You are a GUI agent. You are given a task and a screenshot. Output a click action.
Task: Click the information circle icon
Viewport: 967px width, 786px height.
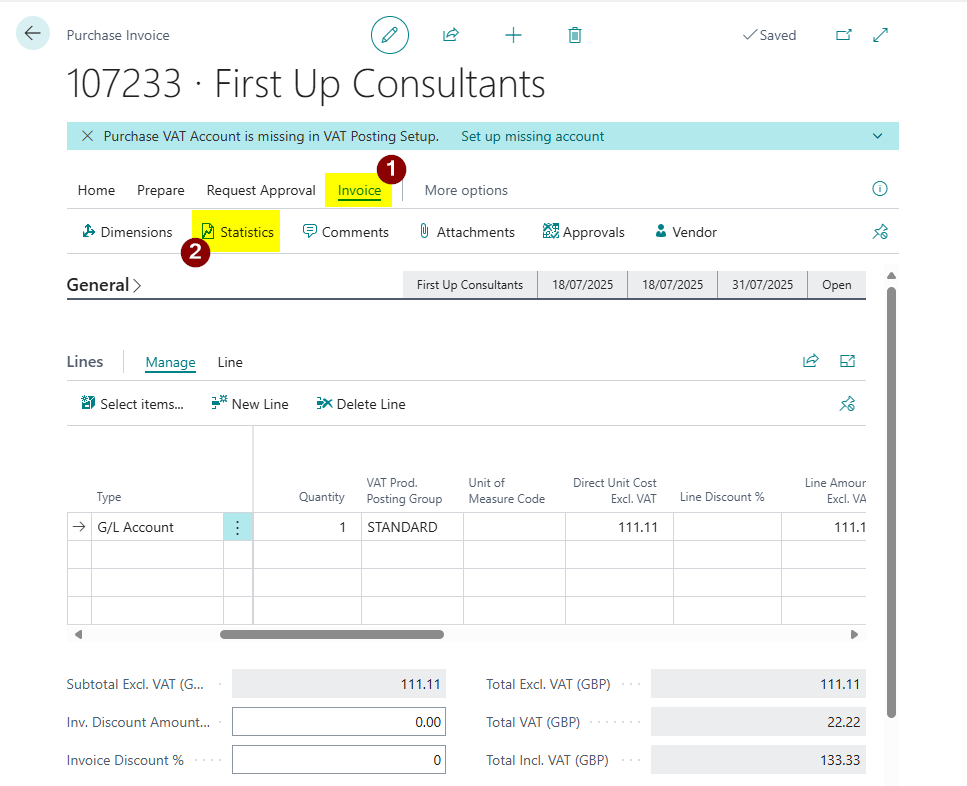click(x=880, y=189)
